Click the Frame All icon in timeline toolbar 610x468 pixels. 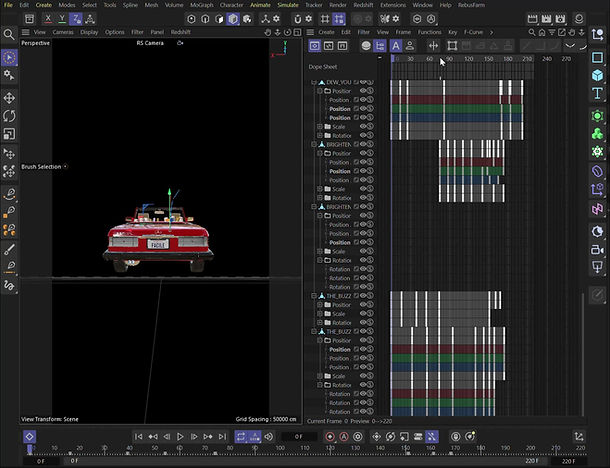click(452, 45)
